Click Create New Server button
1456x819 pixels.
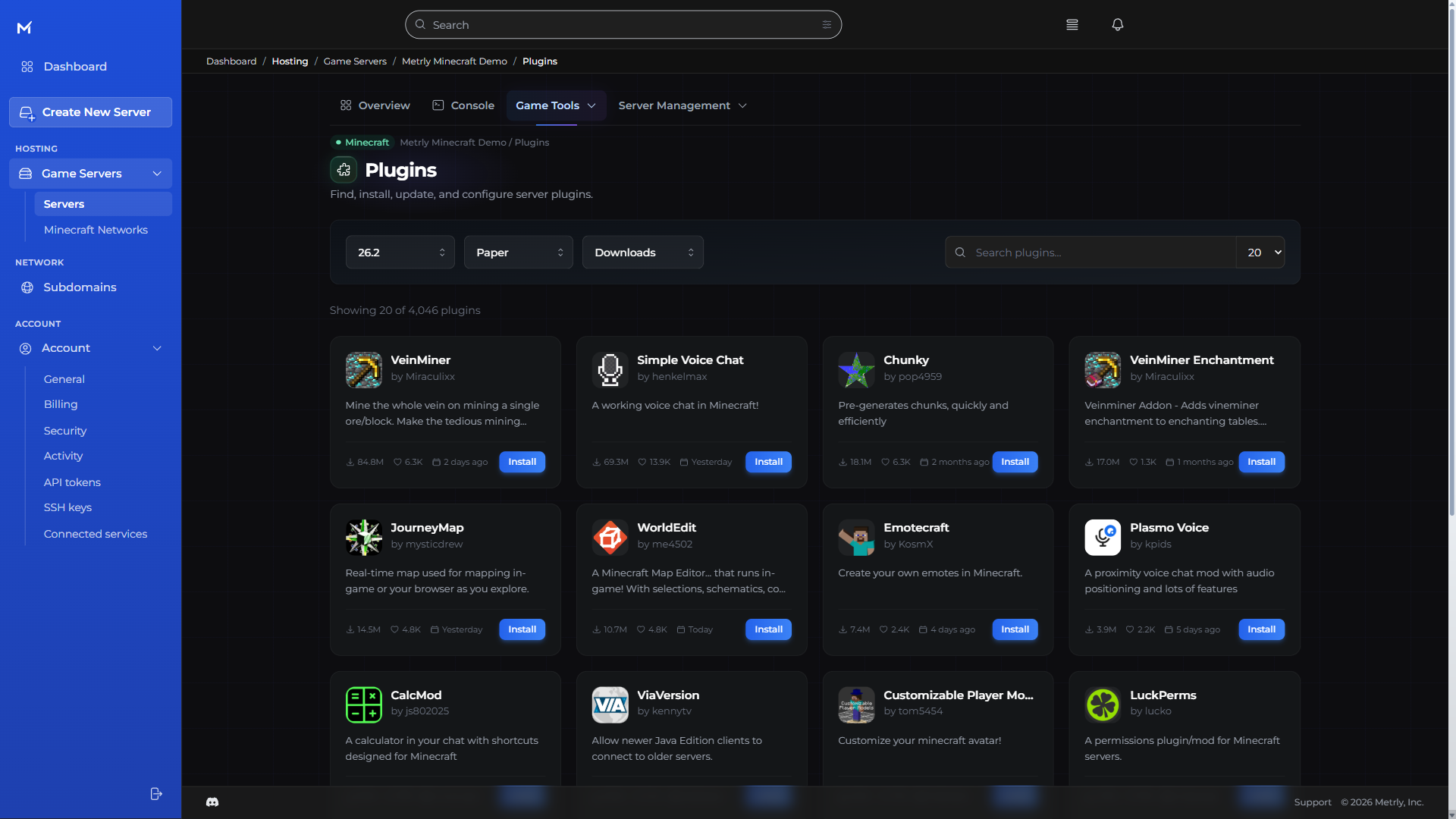(x=91, y=112)
